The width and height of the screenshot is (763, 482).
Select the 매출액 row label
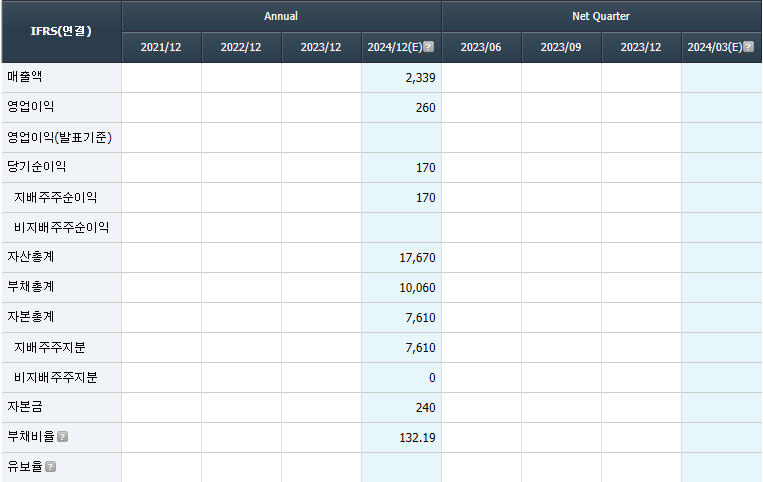click(x=25, y=77)
